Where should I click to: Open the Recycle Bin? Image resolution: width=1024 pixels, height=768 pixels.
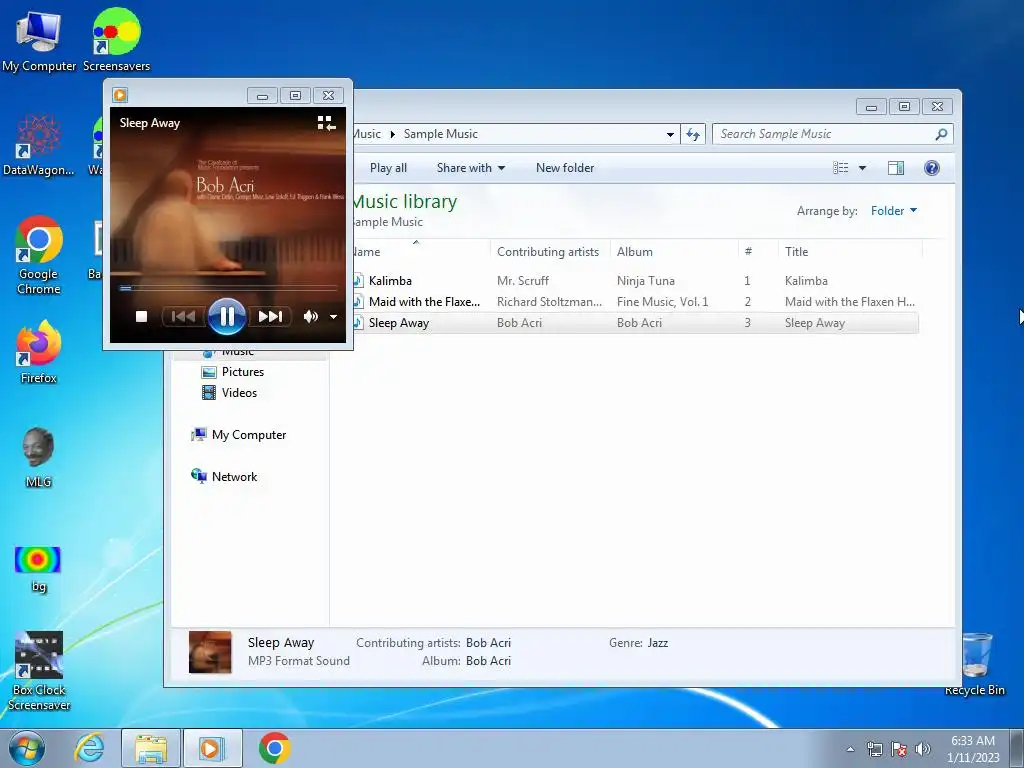point(975,664)
